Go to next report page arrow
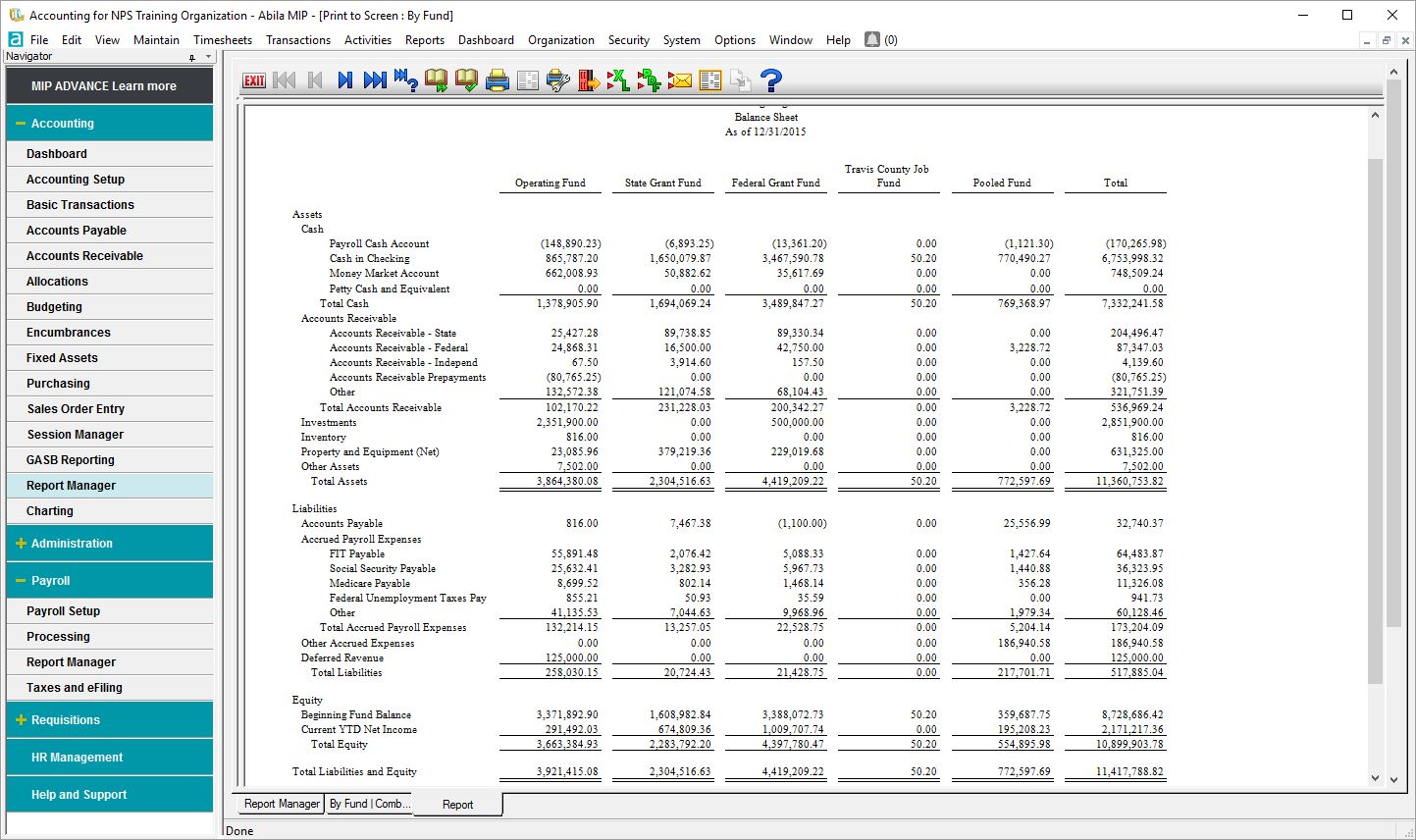Viewport: 1416px width, 840px height. click(x=344, y=80)
